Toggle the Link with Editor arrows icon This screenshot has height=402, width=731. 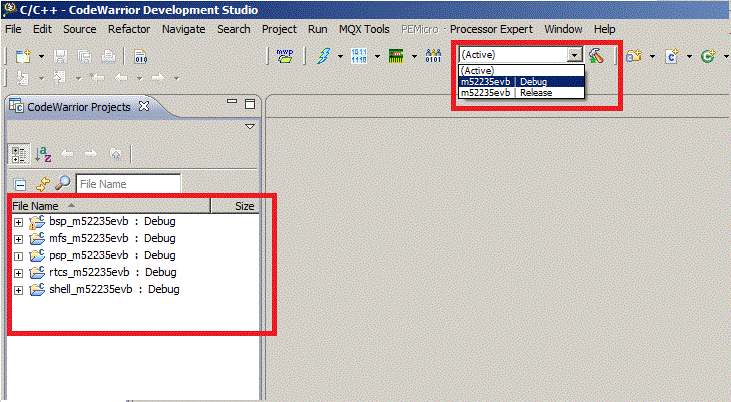[x=42, y=184]
